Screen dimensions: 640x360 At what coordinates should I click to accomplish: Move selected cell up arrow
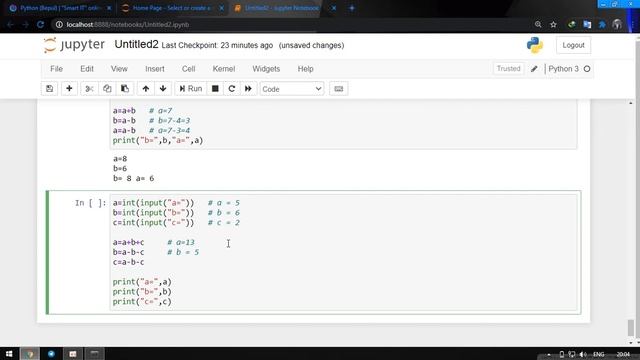click(146, 89)
